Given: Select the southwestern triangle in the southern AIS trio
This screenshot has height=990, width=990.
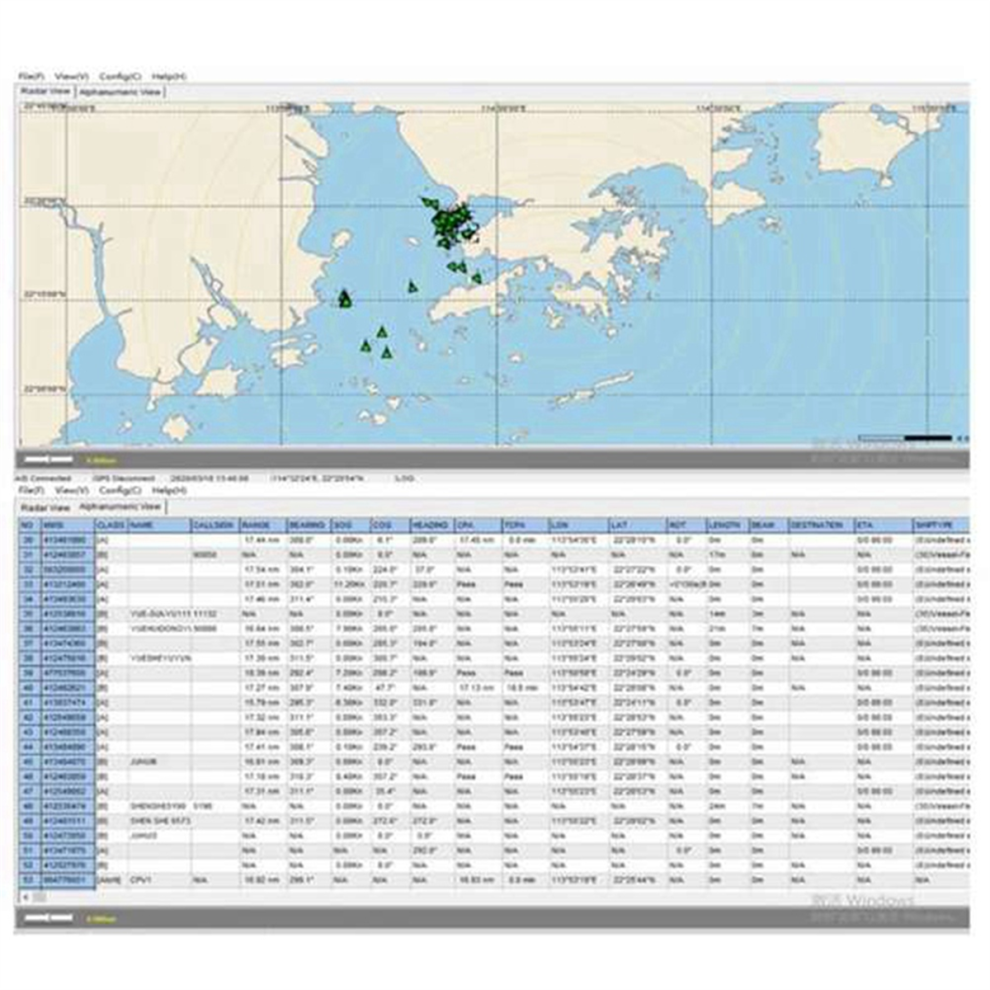Looking at the screenshot, I should 366,345.
